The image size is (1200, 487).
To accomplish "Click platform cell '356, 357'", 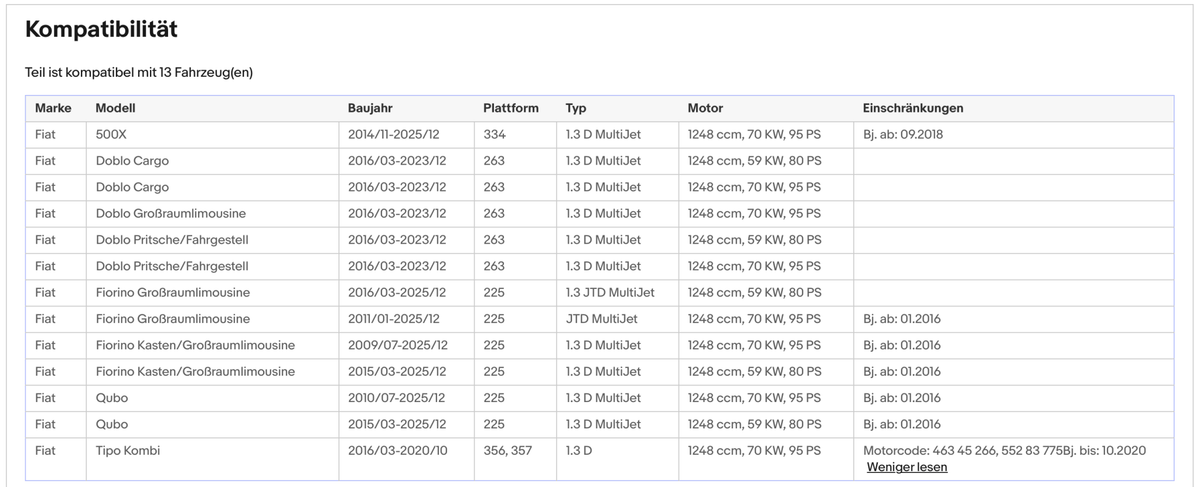I will point(507,451).
